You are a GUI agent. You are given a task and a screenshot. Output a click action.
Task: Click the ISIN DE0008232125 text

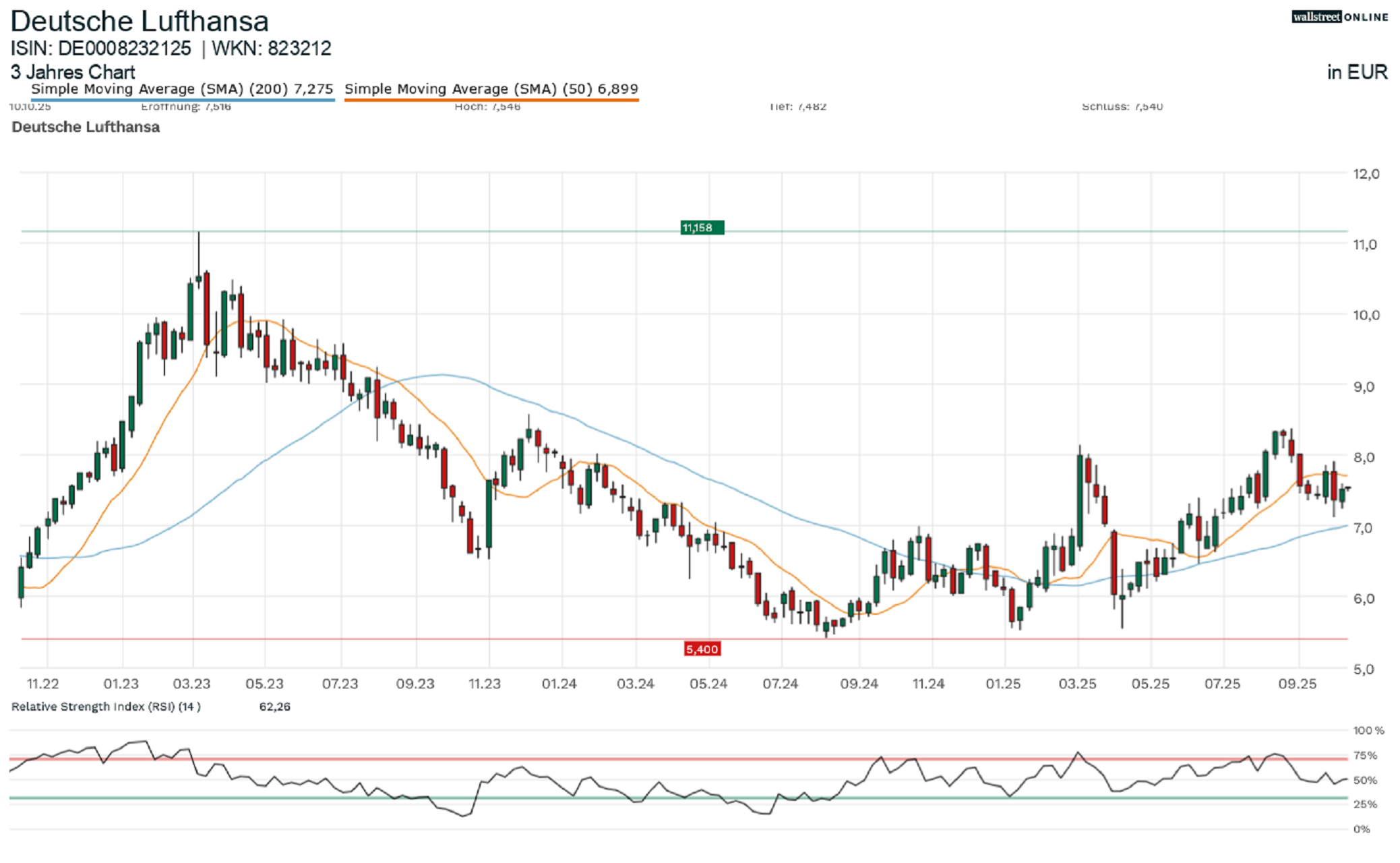point(101,49)
